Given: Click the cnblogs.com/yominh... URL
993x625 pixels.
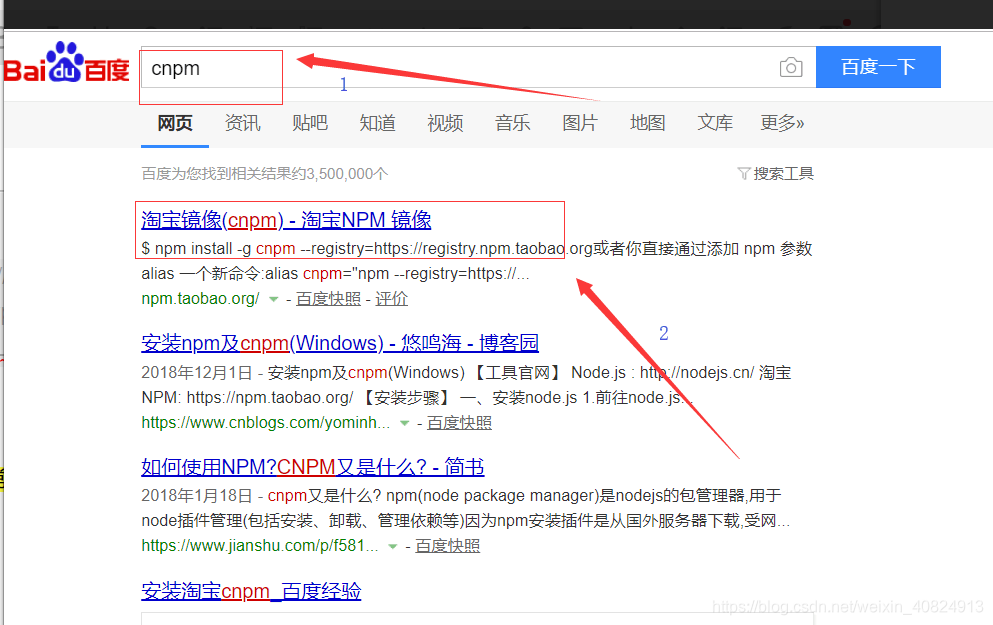Looking at the screenshot, I should click(x=265, y=422).
